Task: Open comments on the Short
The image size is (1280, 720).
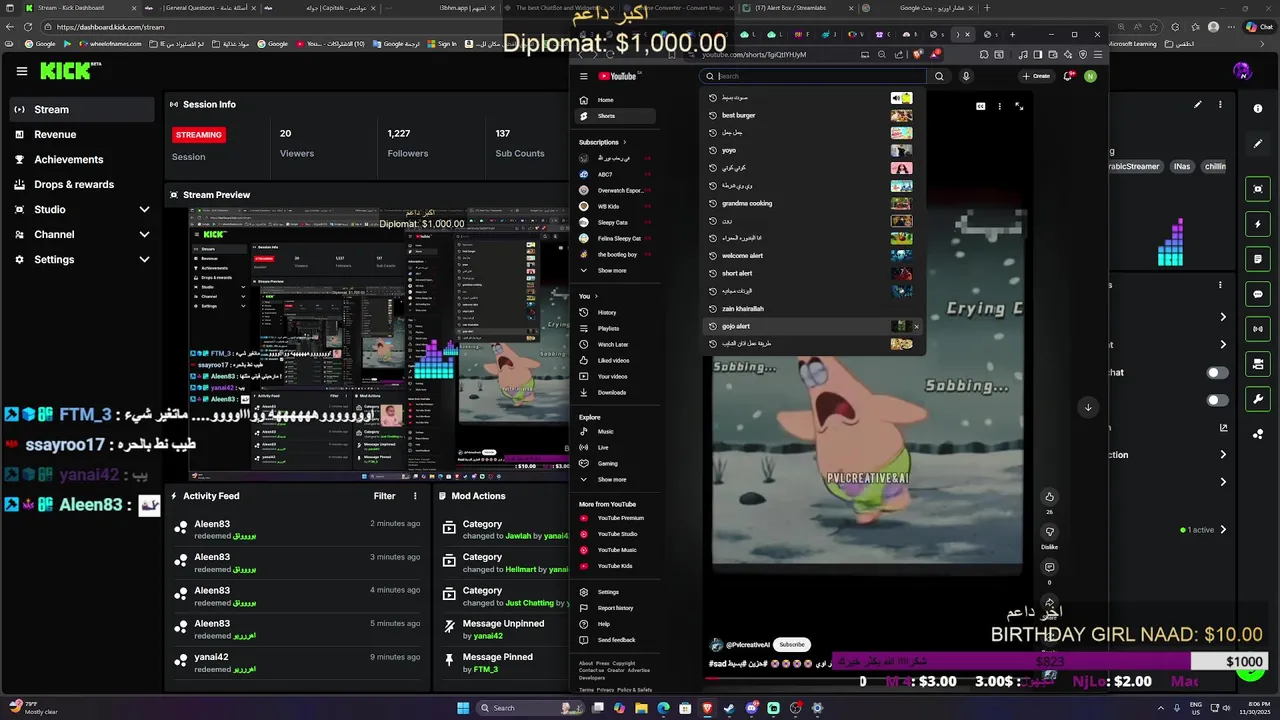Action: pos(1049,567)
